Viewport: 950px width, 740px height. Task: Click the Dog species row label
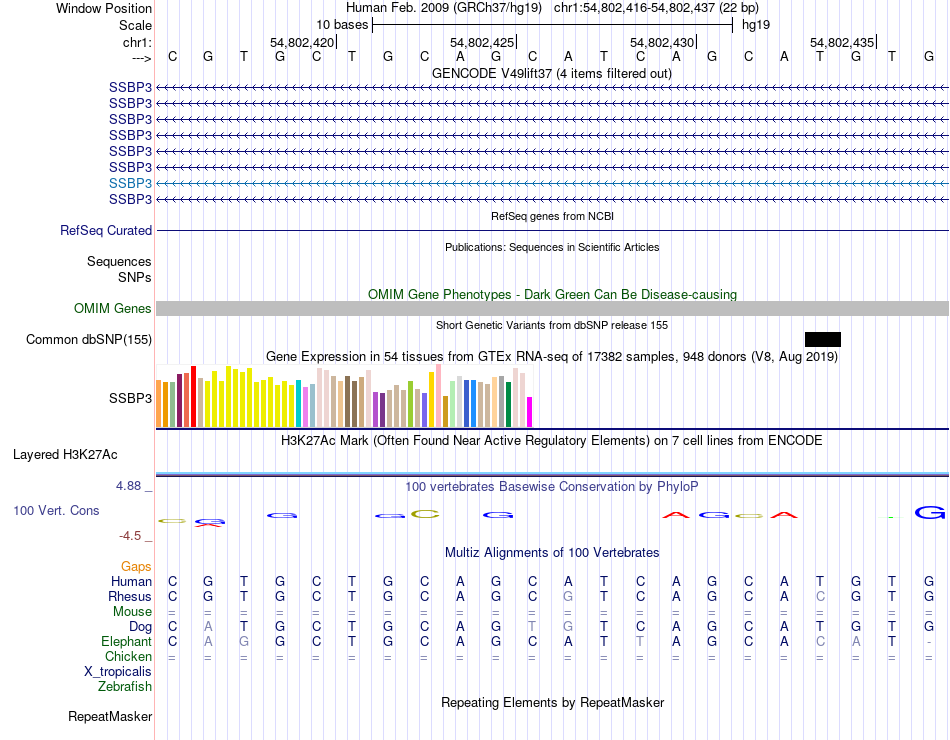tap(140, 627)
